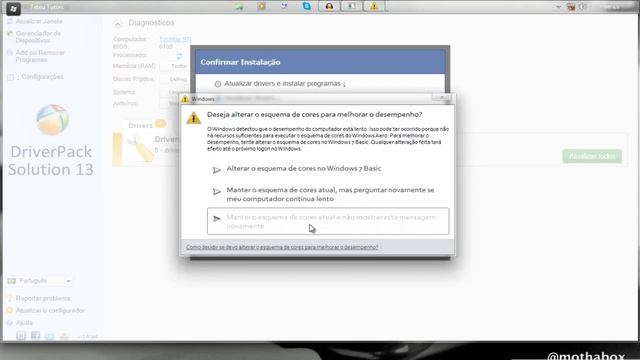Close the Windows color scheme dialog
The height and width of the screenshot is (360, 640).
442,98
